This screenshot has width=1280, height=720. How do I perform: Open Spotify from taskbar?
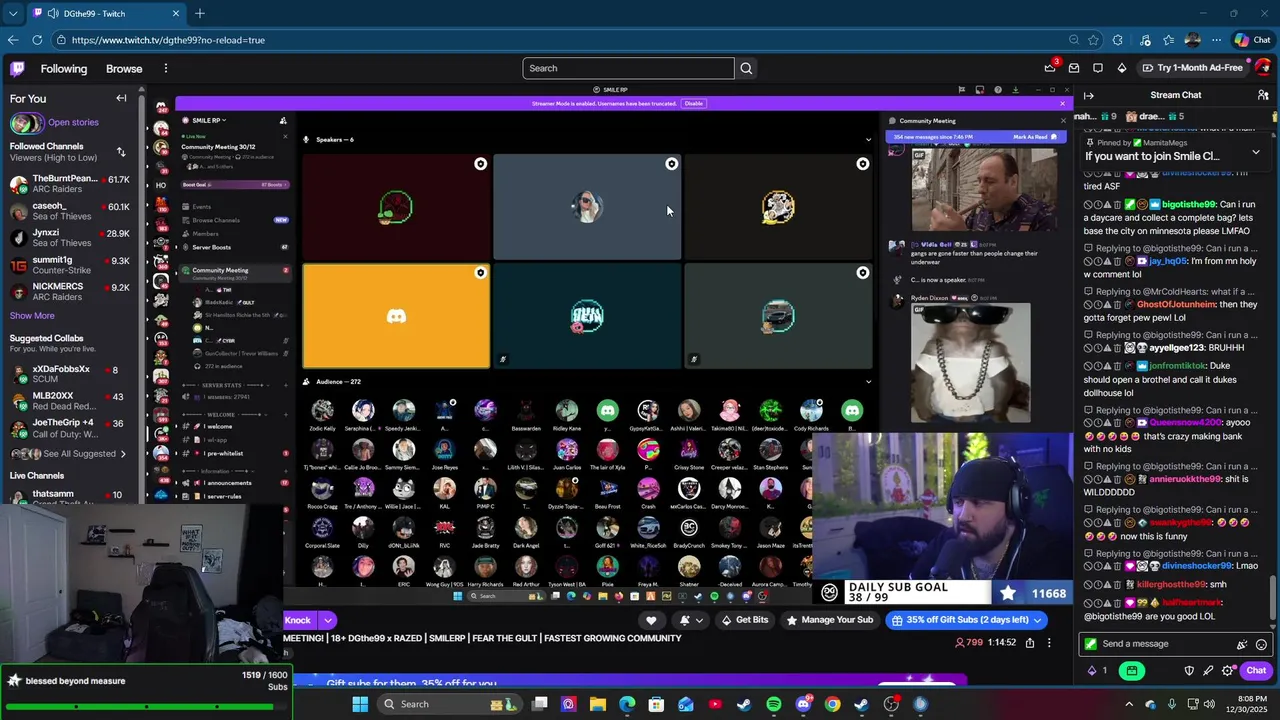[x=774, y=704]
